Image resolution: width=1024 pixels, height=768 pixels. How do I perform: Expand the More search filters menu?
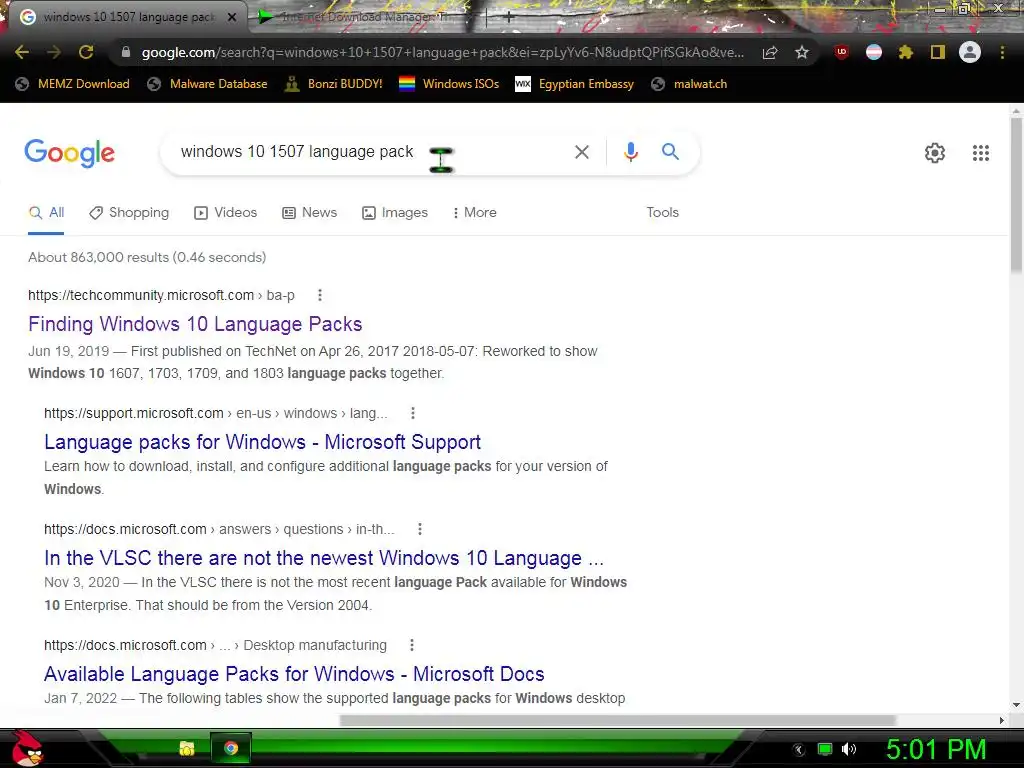point(475,212)
